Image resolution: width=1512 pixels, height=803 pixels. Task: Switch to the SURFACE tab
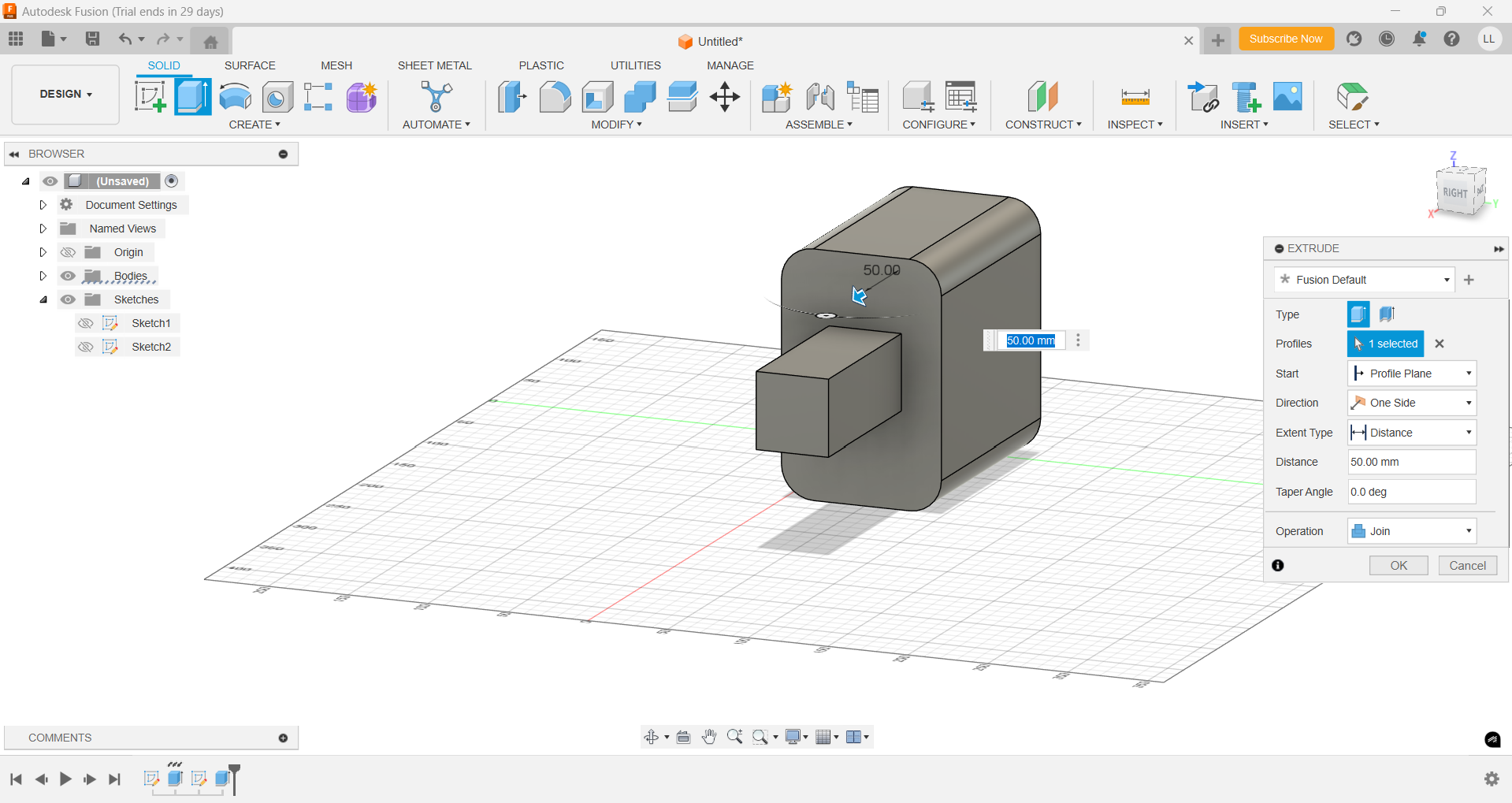(x=250, y=65)
